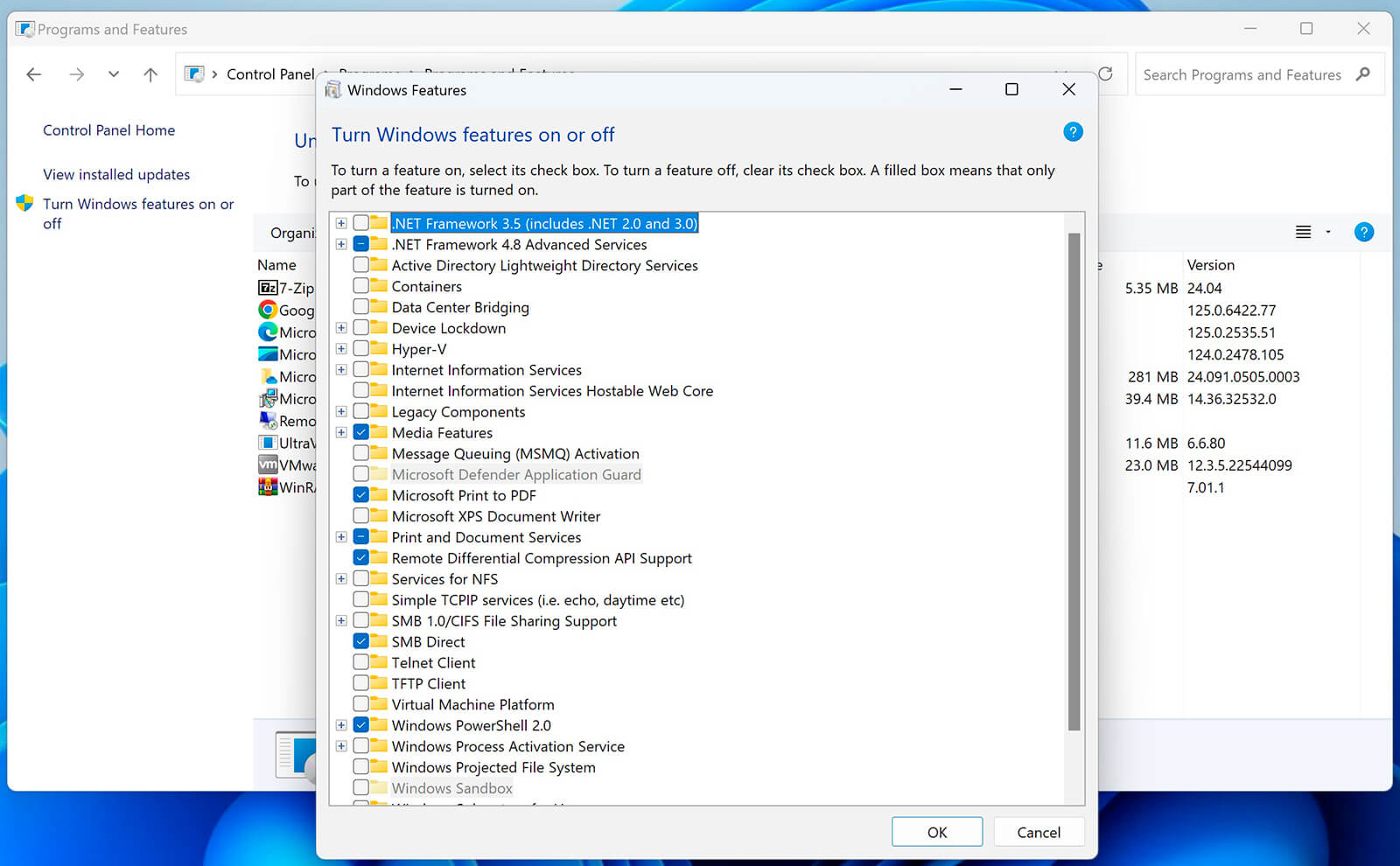Click the 23.0 MB size cell
1400x866 pixels.
coord(1151,465)
